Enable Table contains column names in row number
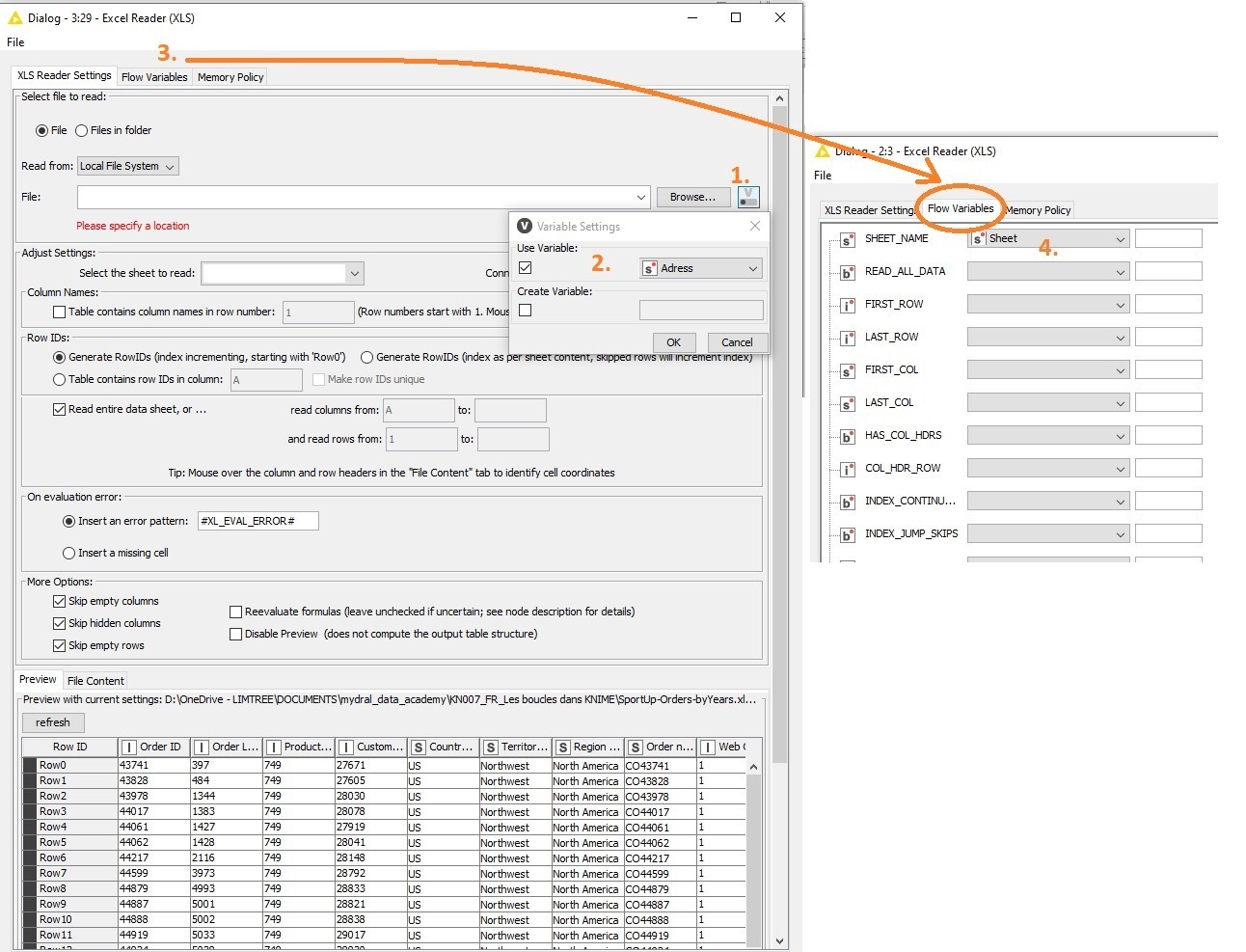 pyautogui.click(x=59, y=312)
